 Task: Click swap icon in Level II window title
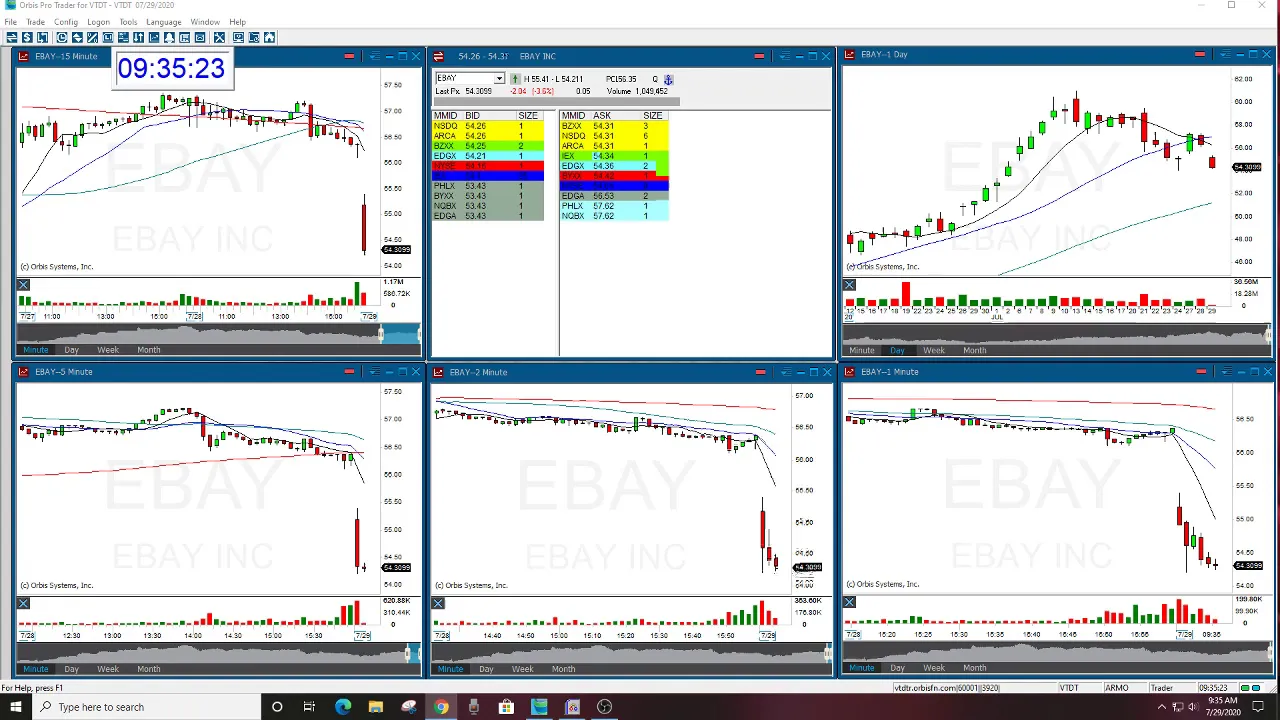click(438, 56)
